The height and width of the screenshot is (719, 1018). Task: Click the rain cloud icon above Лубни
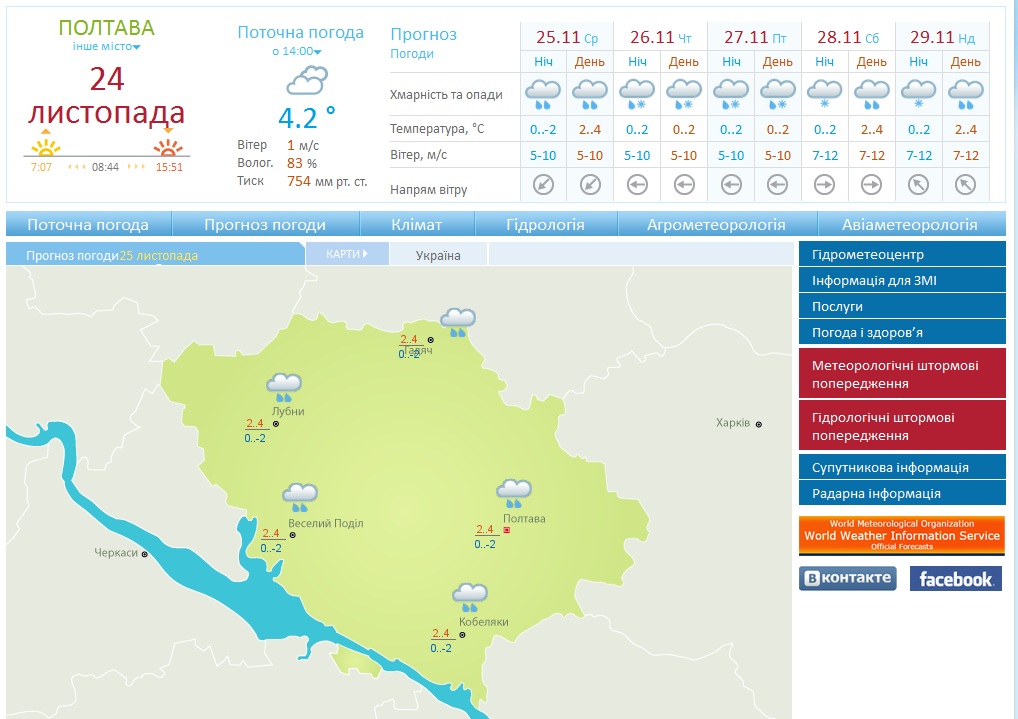pos(284,386)
